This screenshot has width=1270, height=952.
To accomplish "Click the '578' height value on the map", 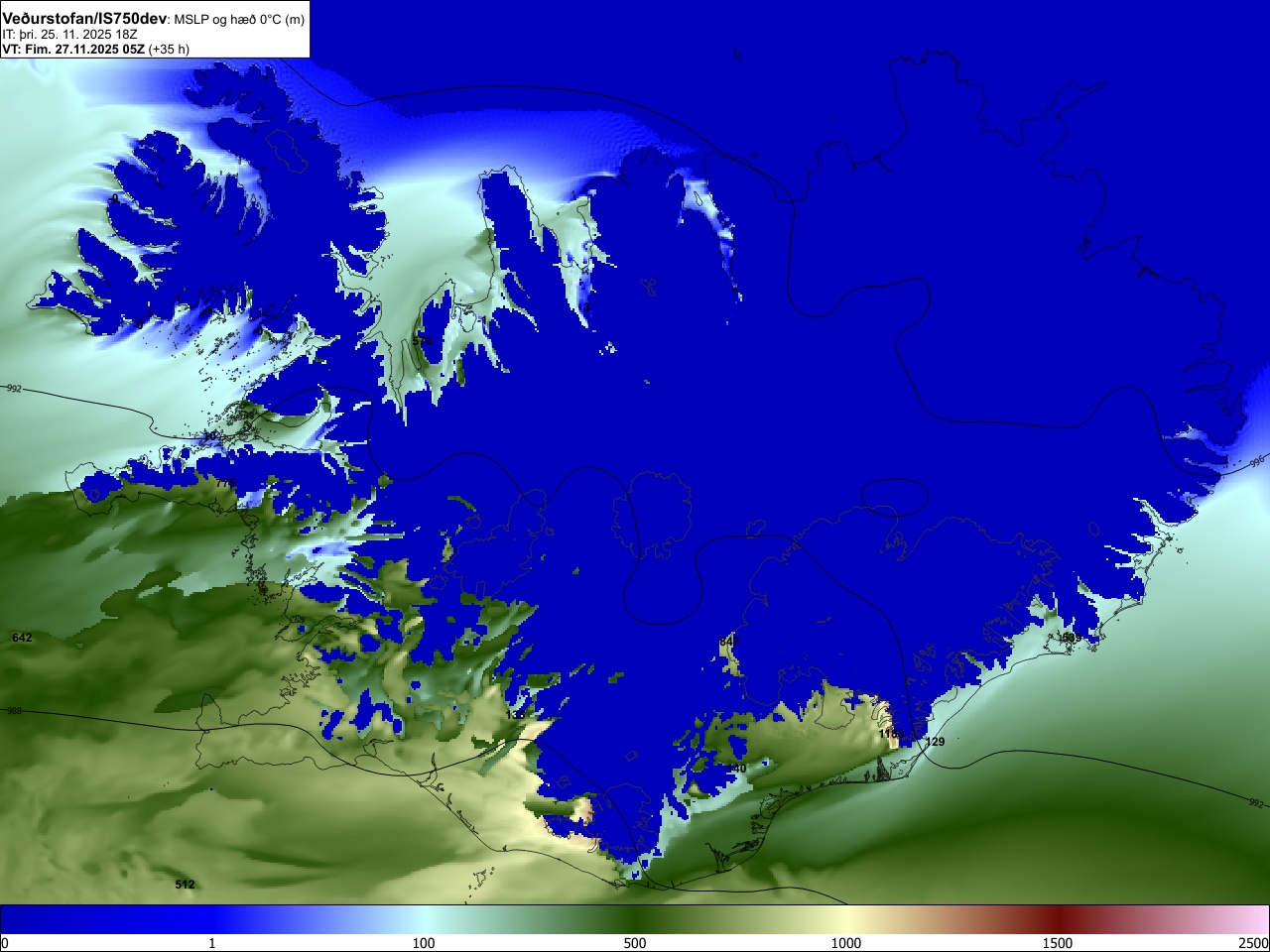I will tap(422, 341).
